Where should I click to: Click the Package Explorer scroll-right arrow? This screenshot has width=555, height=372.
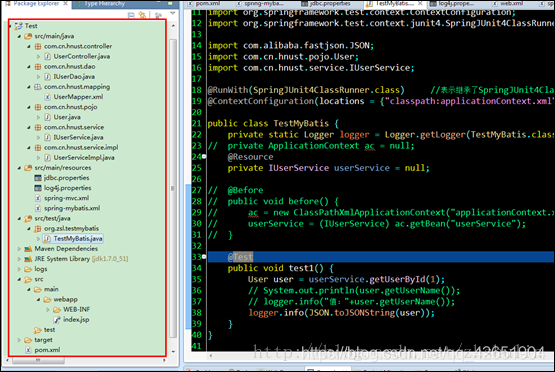[164, 360]
